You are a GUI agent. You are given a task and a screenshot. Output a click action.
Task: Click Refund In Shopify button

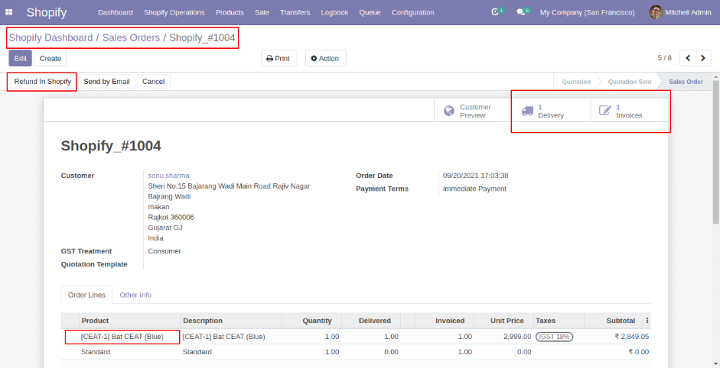42,81
